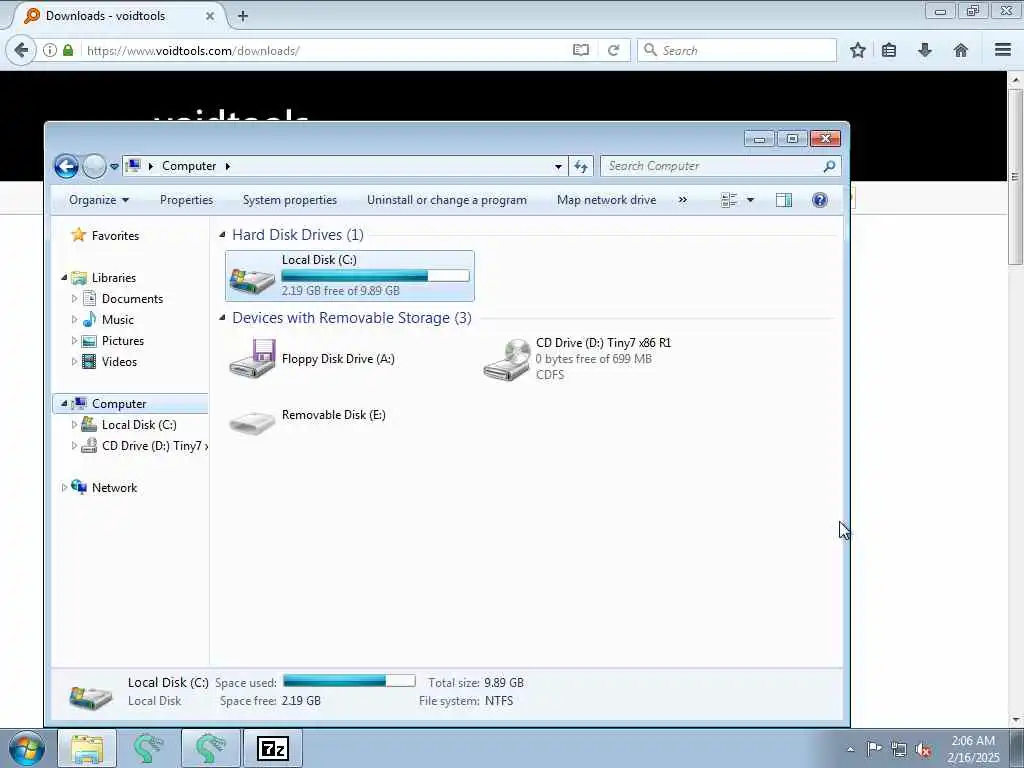Select CD Drive (D:) in navigation tree
This screenshot has width=1024, height=768.
click(154, 445)
